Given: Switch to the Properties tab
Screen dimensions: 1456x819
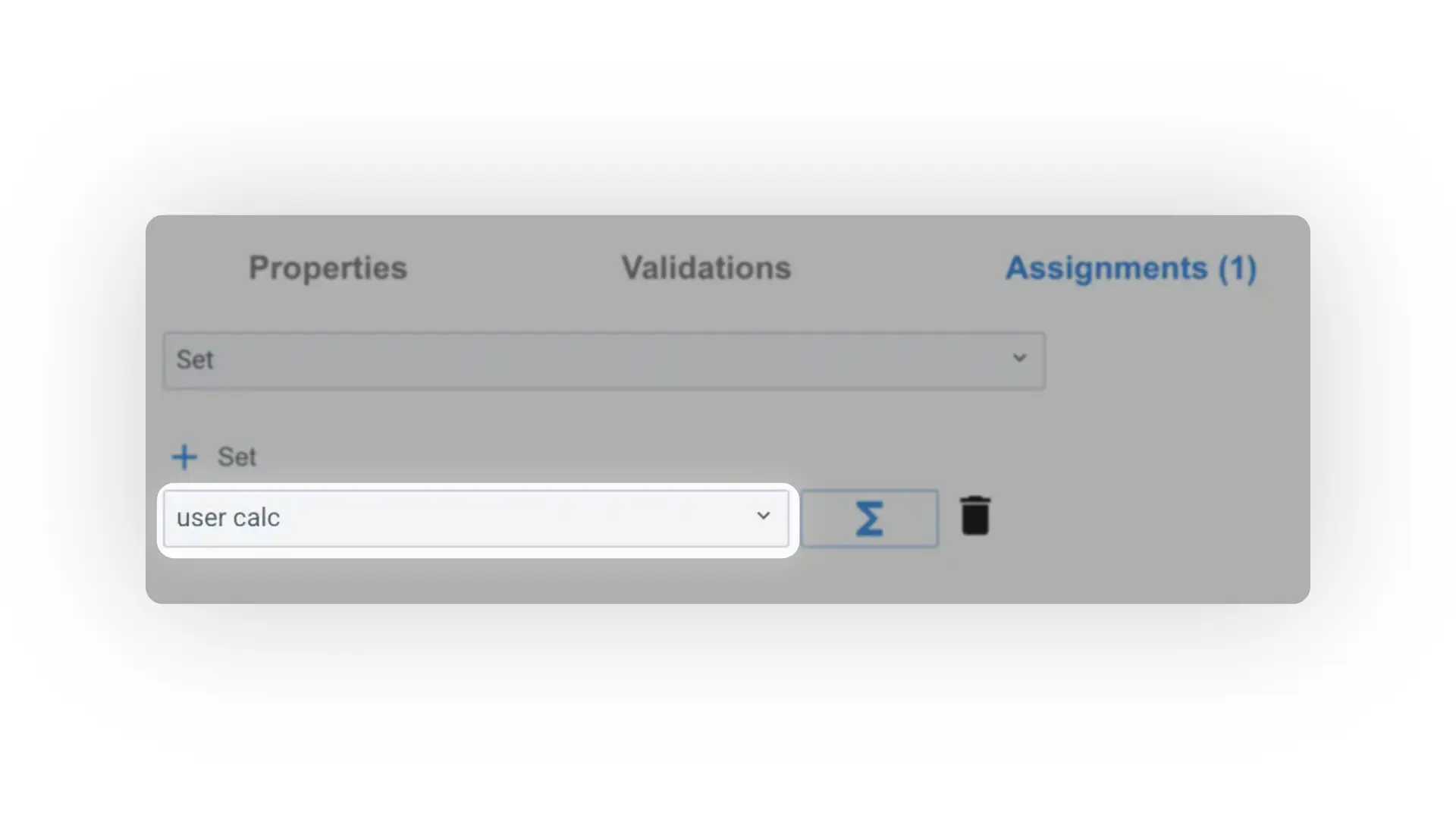Looking at the screenshot, I should (x=328, y=268).
